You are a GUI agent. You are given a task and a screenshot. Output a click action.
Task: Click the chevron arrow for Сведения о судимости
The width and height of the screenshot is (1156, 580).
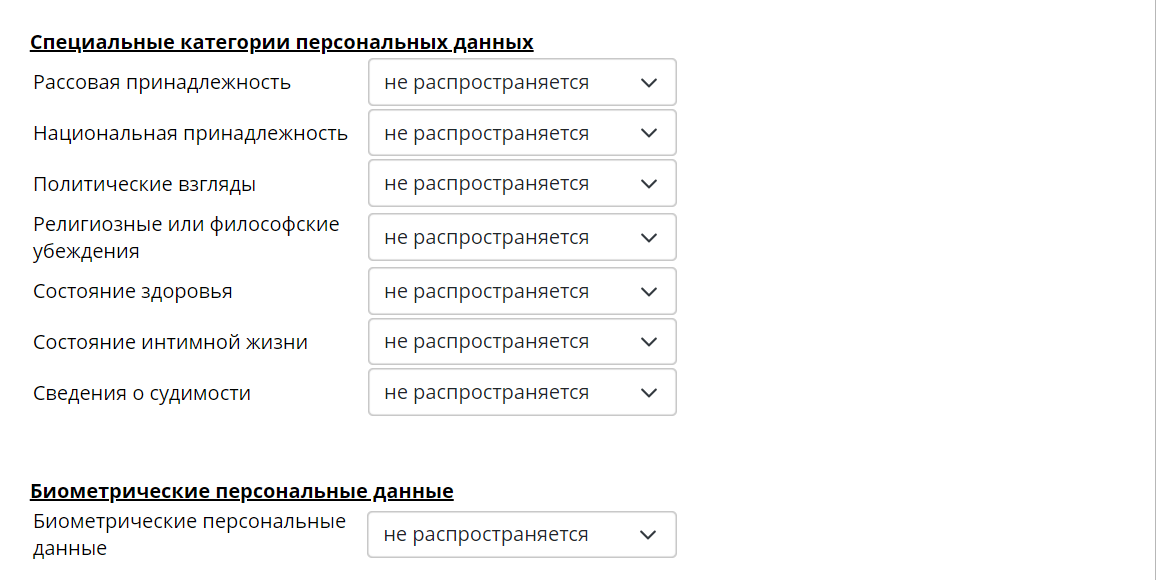point(648,393)
